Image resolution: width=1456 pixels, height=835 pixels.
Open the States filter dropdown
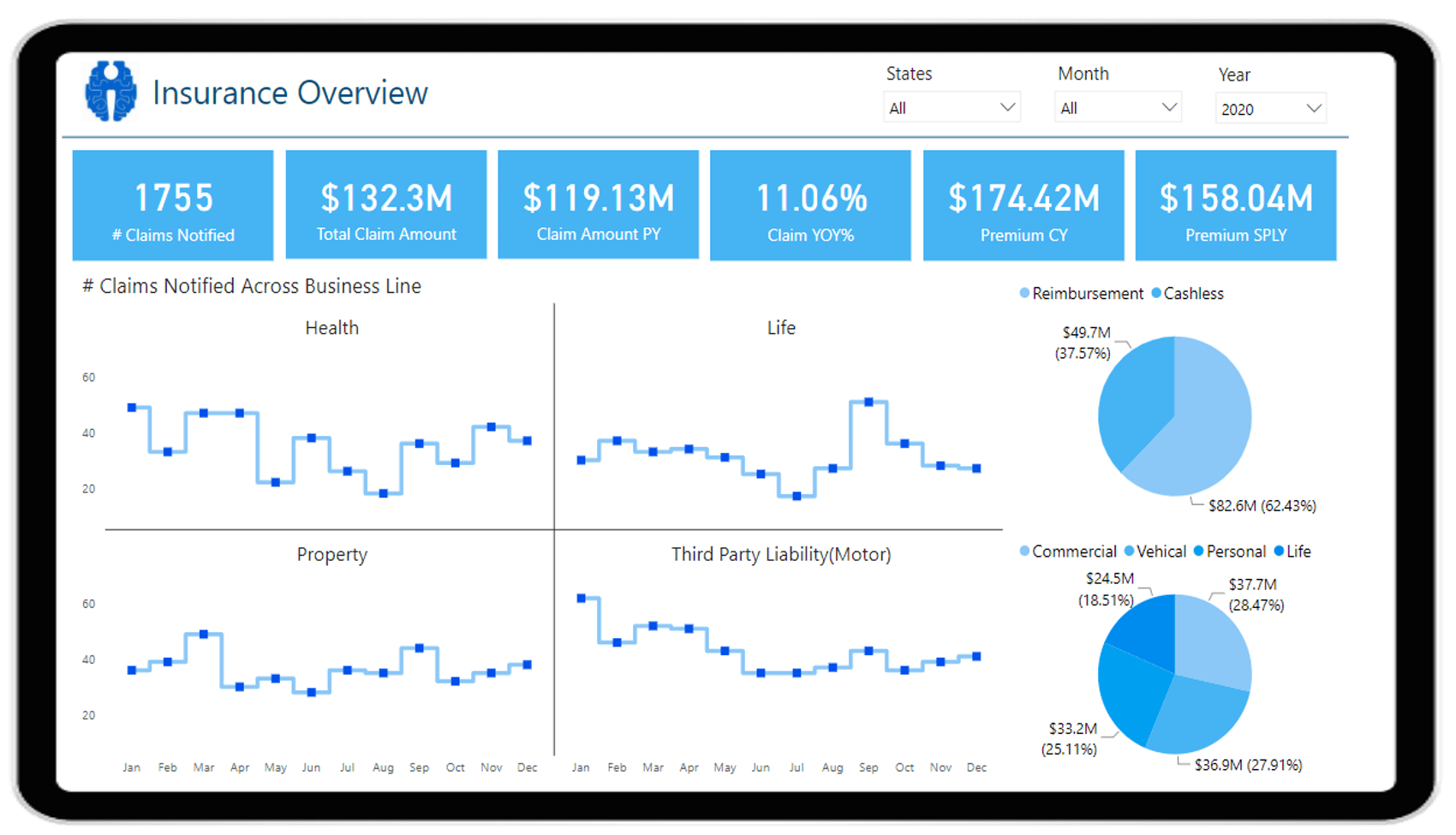point(951,106)
